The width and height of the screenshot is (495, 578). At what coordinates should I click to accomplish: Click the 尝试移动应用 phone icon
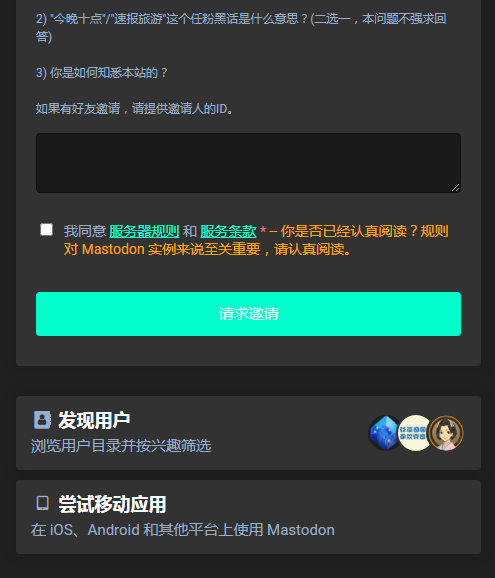(x=42, y=503)
